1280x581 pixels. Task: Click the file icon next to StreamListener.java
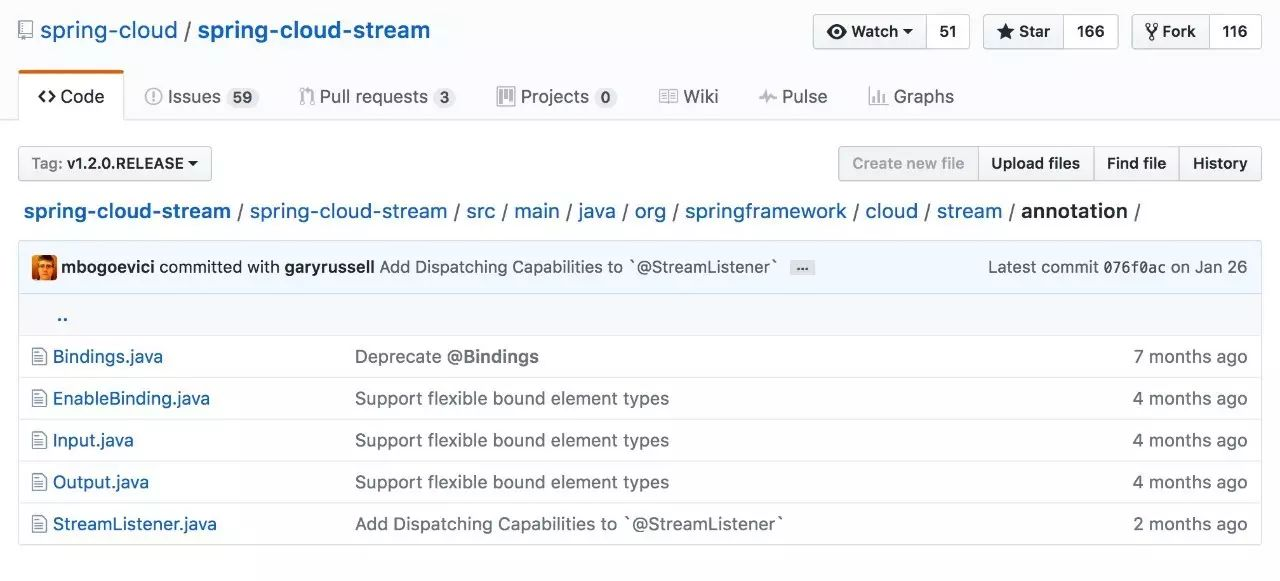(39, 525)
